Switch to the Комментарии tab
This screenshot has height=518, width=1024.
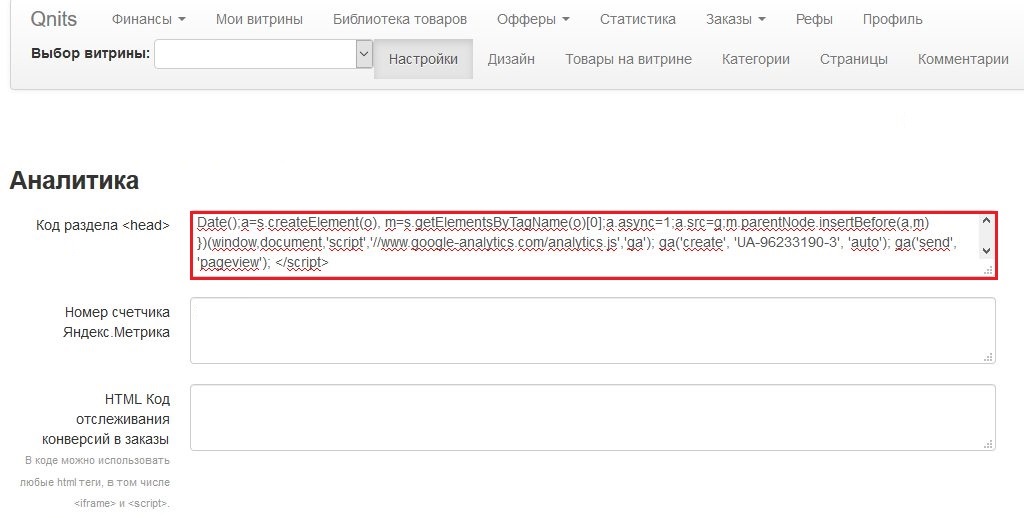pyautogui.click(x=963, y=59)
